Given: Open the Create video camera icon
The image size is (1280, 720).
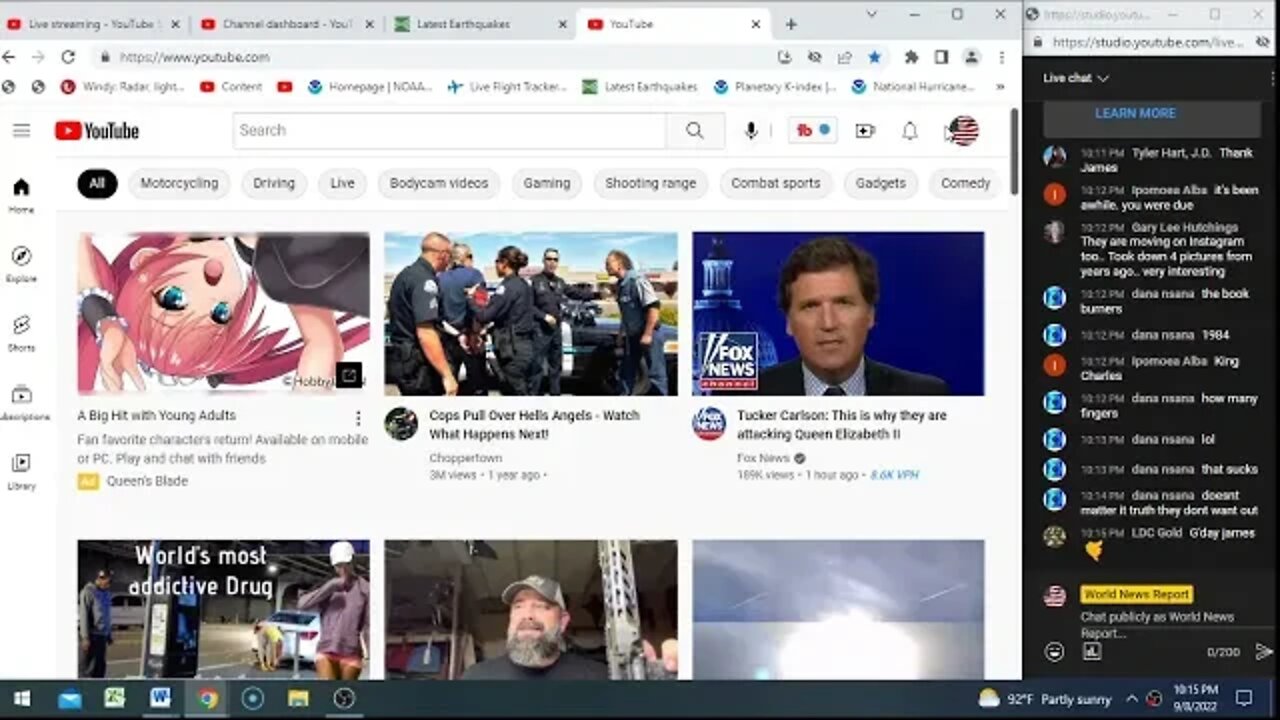Looking at the screenshot, I should [865, 130].
